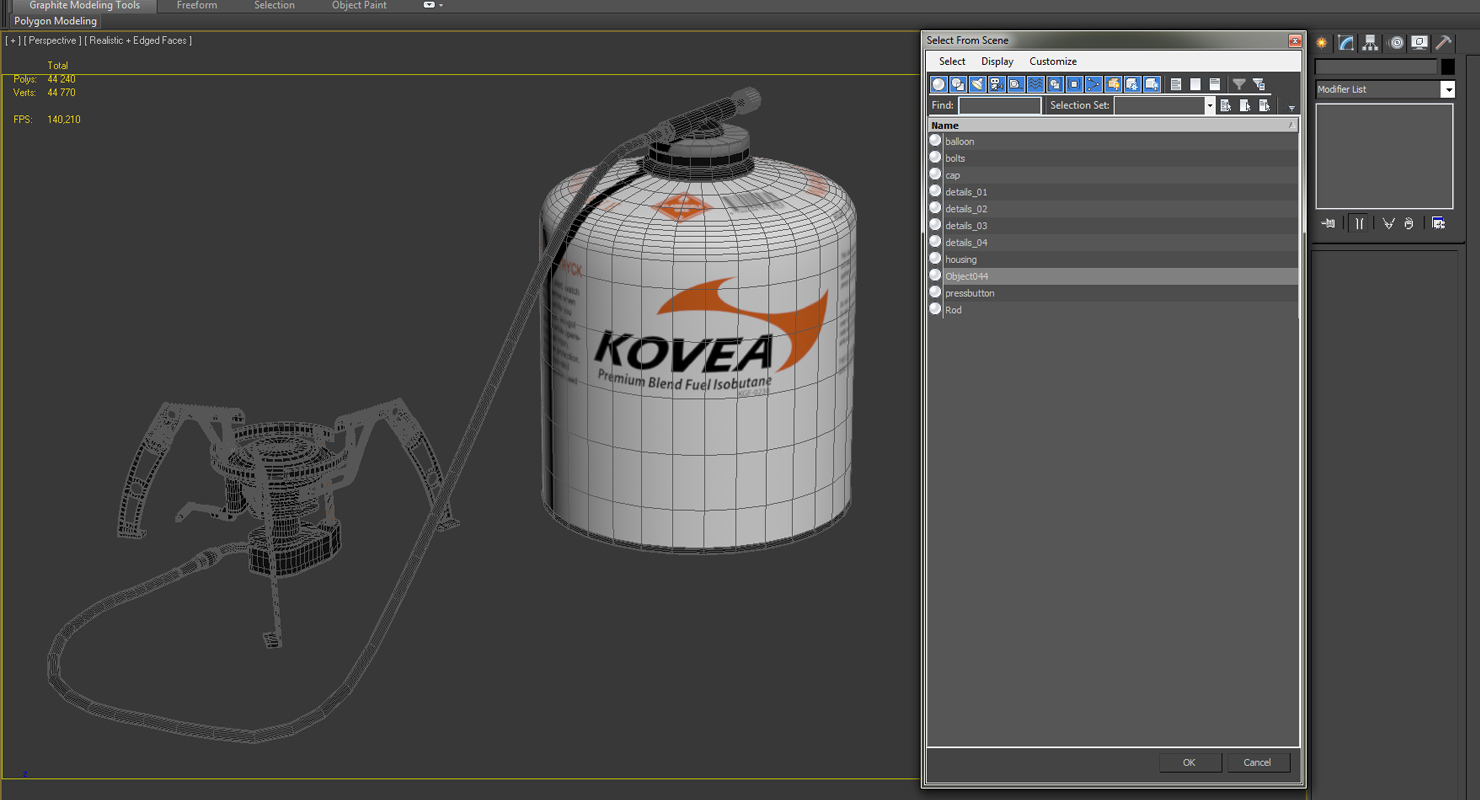Toggle Show End Result icon
Viewport: 1480px width, 800px height.
[1359, 223]
